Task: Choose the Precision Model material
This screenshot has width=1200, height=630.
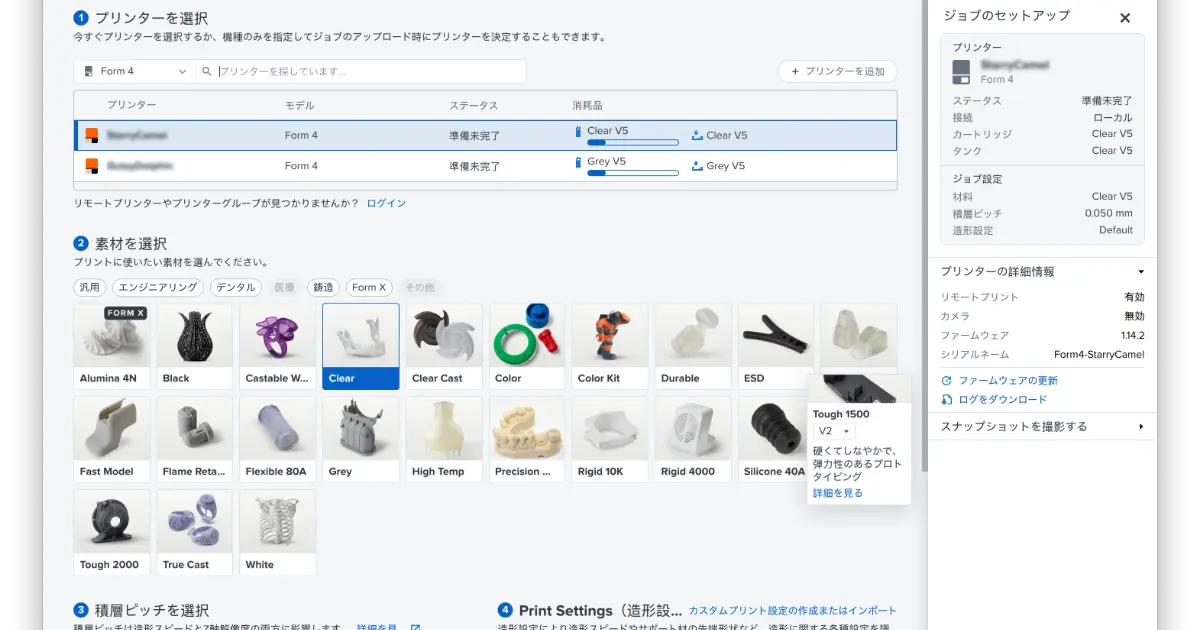Action: pyautogui.click(x=527, y=439)
